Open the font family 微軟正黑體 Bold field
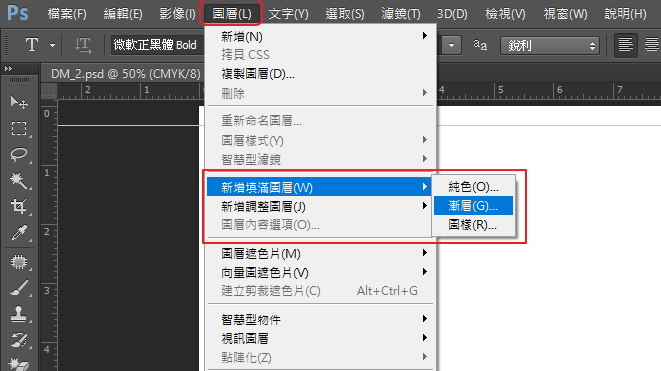Screen dimensions: 661x371 click(157, 45)
